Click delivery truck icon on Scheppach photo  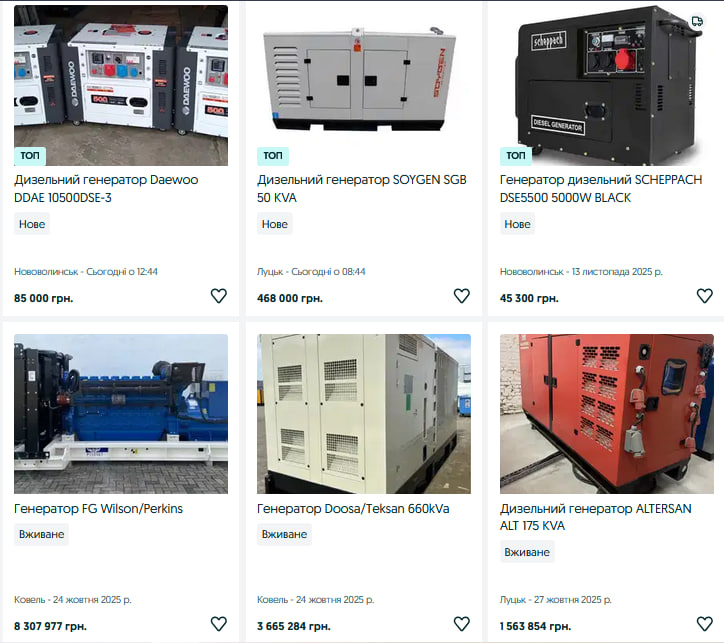coord(697,21)
